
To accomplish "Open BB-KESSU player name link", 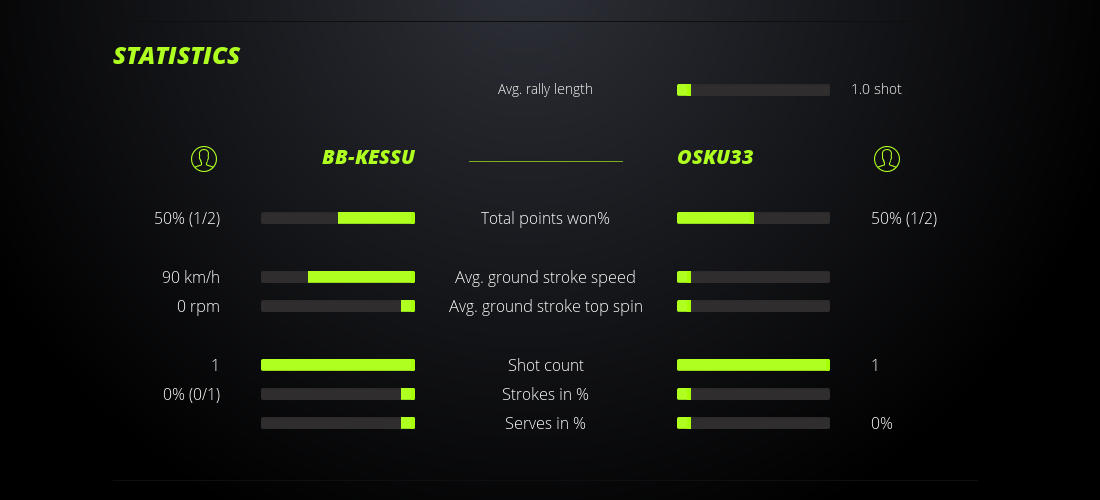I will pos(368,157).
